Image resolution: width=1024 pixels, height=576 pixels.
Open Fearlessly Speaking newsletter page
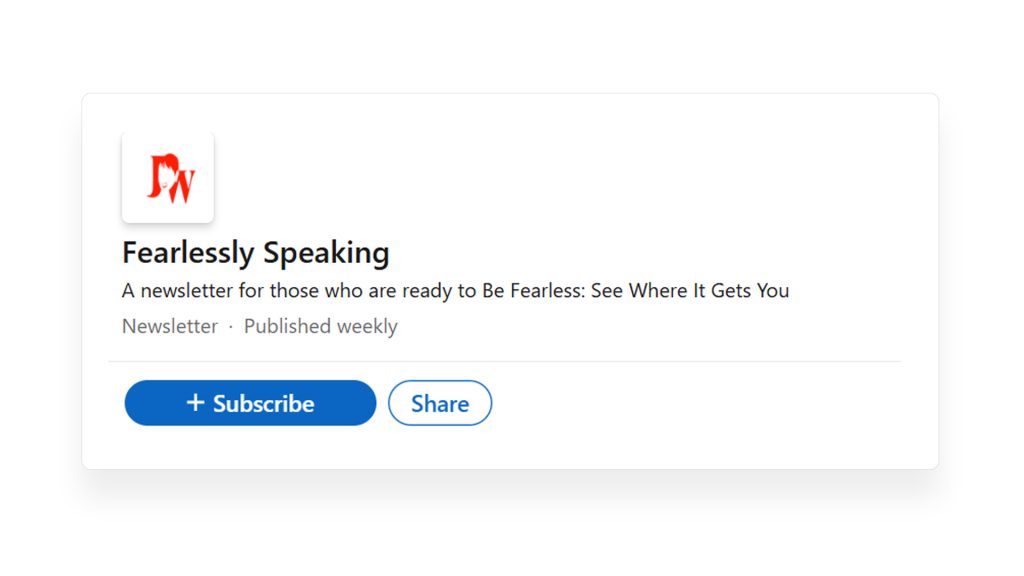tap(255, 253)
